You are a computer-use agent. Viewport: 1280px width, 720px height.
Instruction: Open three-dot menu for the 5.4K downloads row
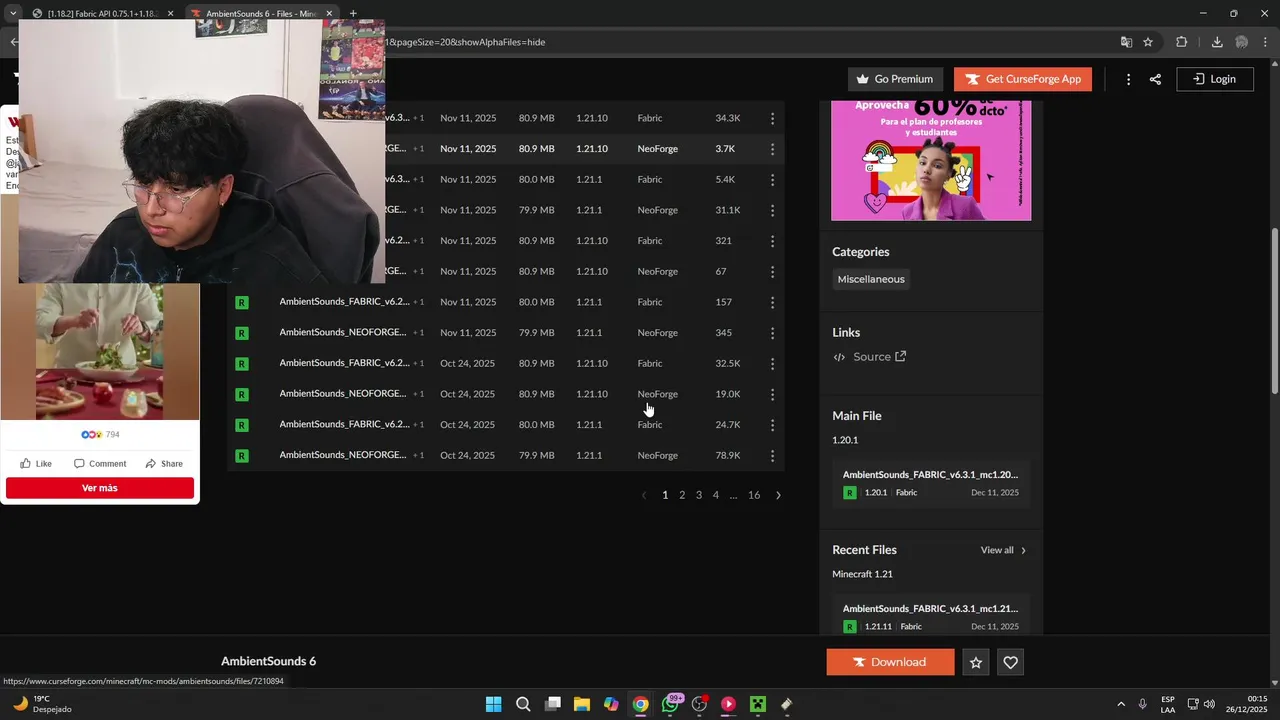point(772,180)
